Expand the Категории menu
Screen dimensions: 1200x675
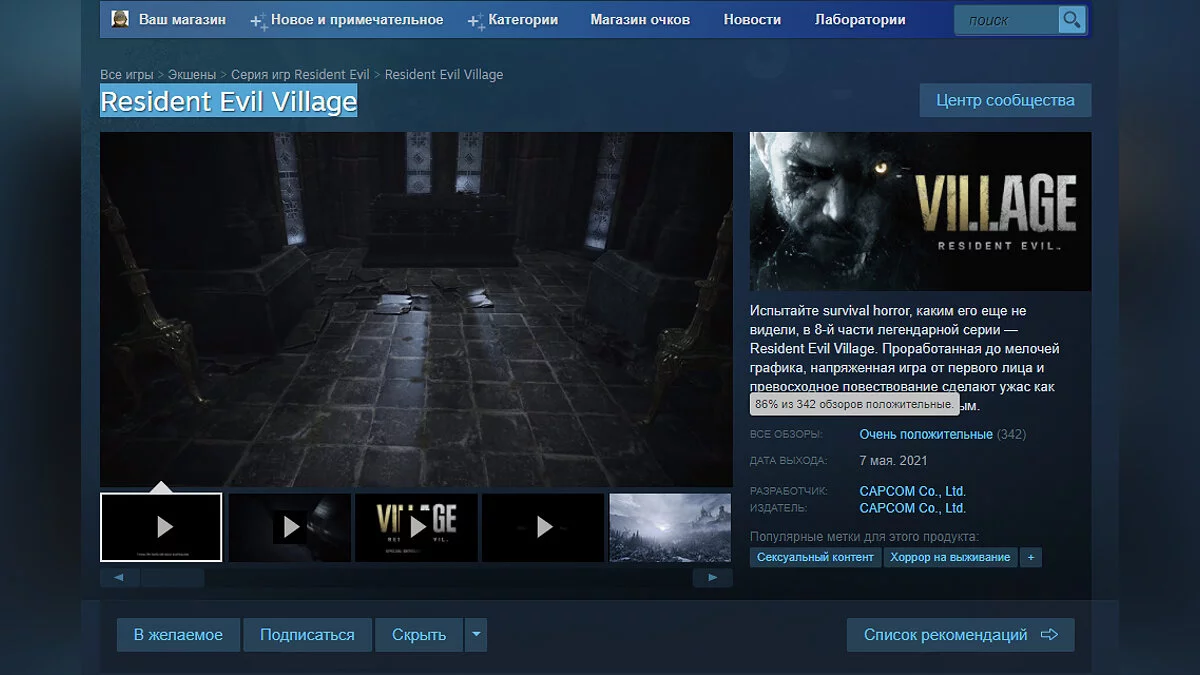tap(514, 20)
